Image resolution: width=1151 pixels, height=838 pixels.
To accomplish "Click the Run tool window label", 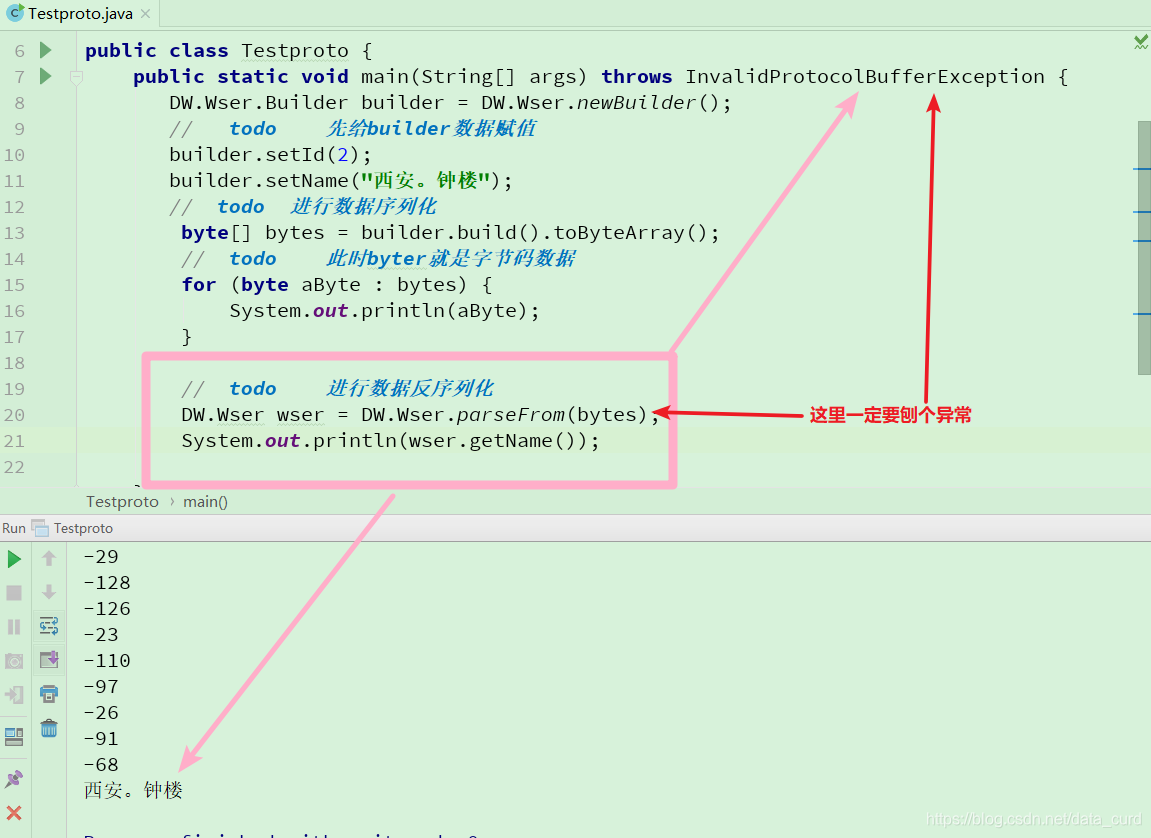I will [x=13, y=528].
